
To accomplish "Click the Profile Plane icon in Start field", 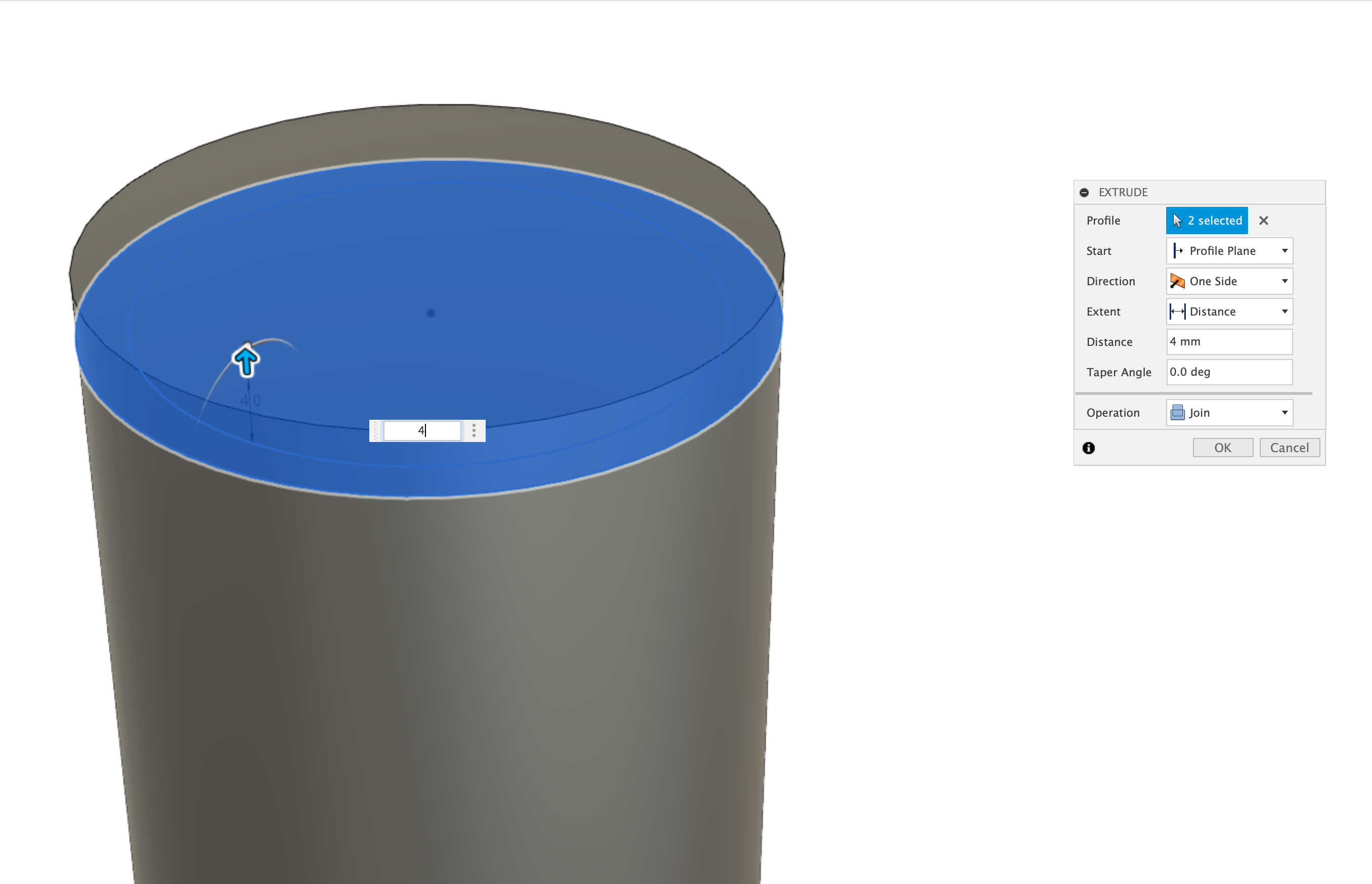I will (1180, 251).
